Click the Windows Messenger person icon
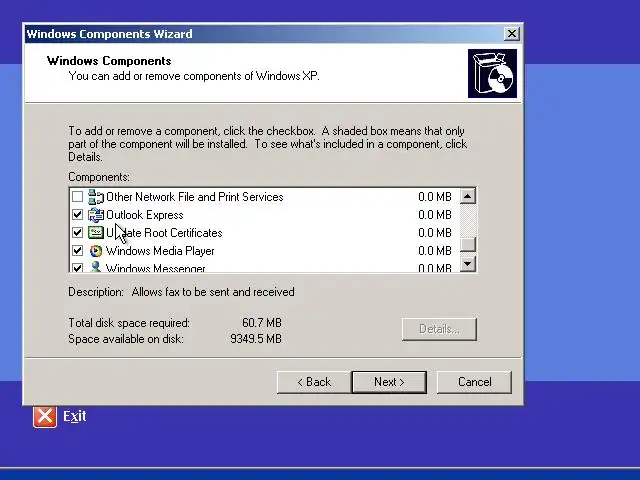 96,267
